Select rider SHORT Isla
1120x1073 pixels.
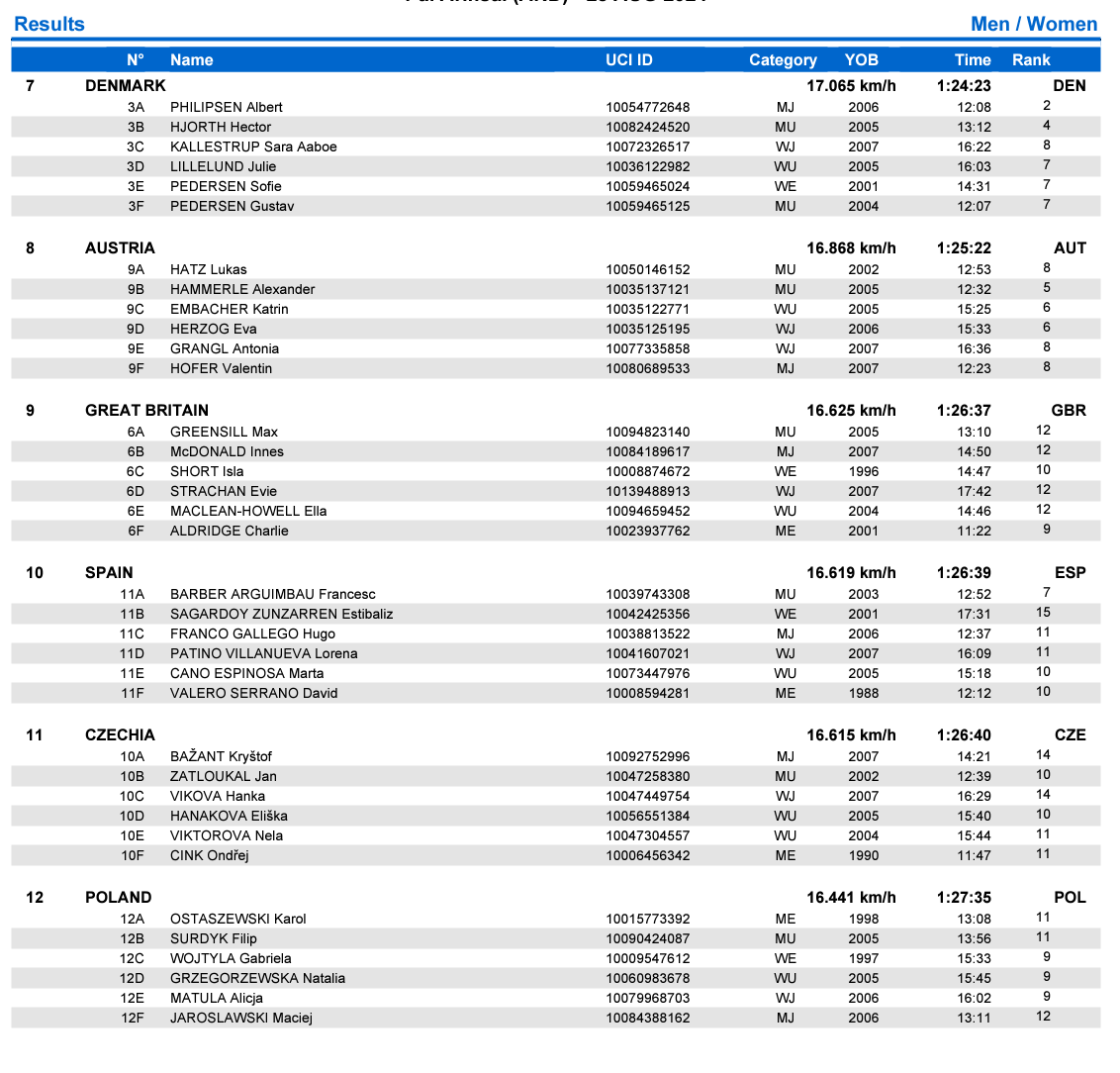click(207, 471)
